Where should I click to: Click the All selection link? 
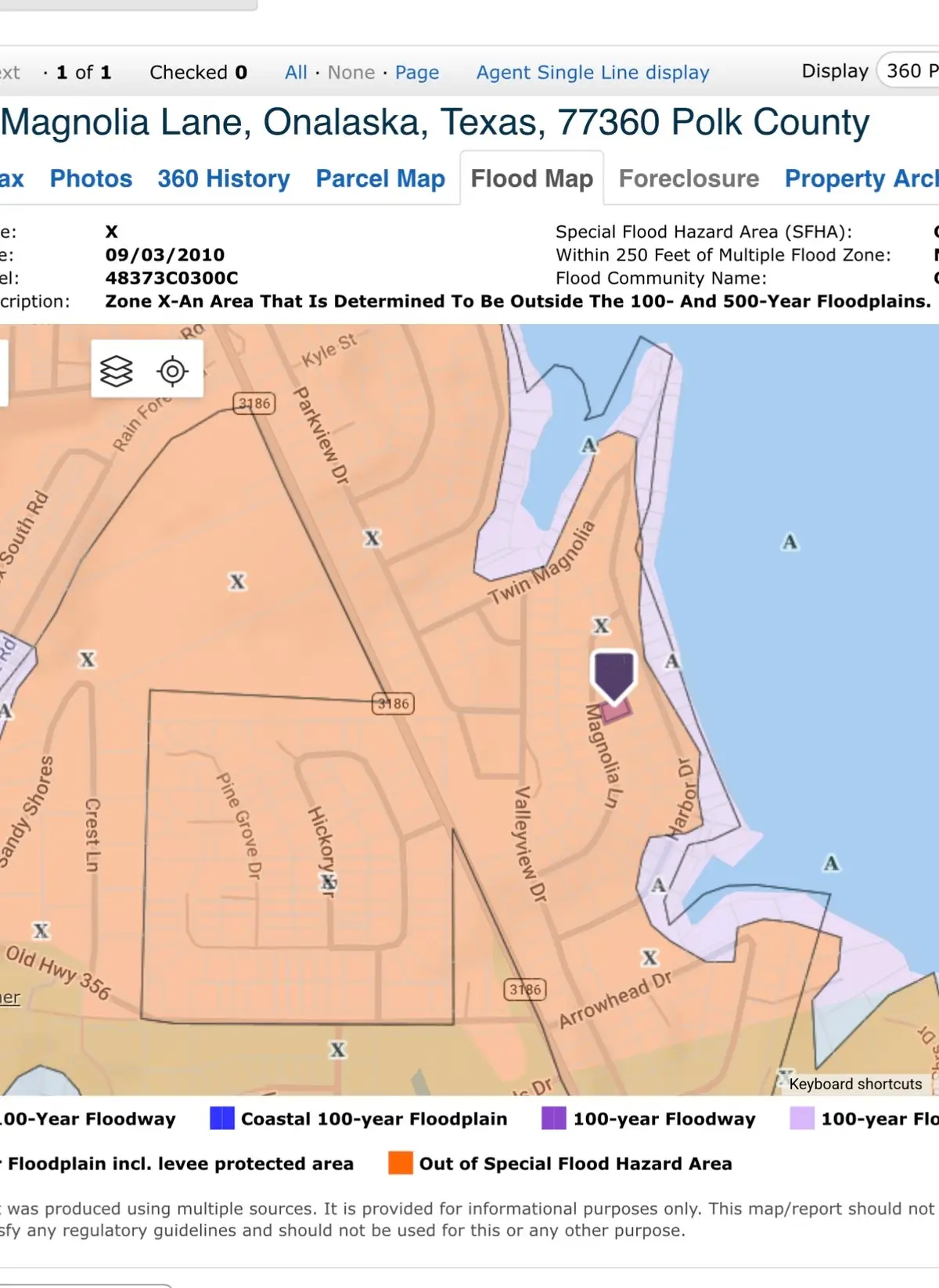[x=296, y=73]
